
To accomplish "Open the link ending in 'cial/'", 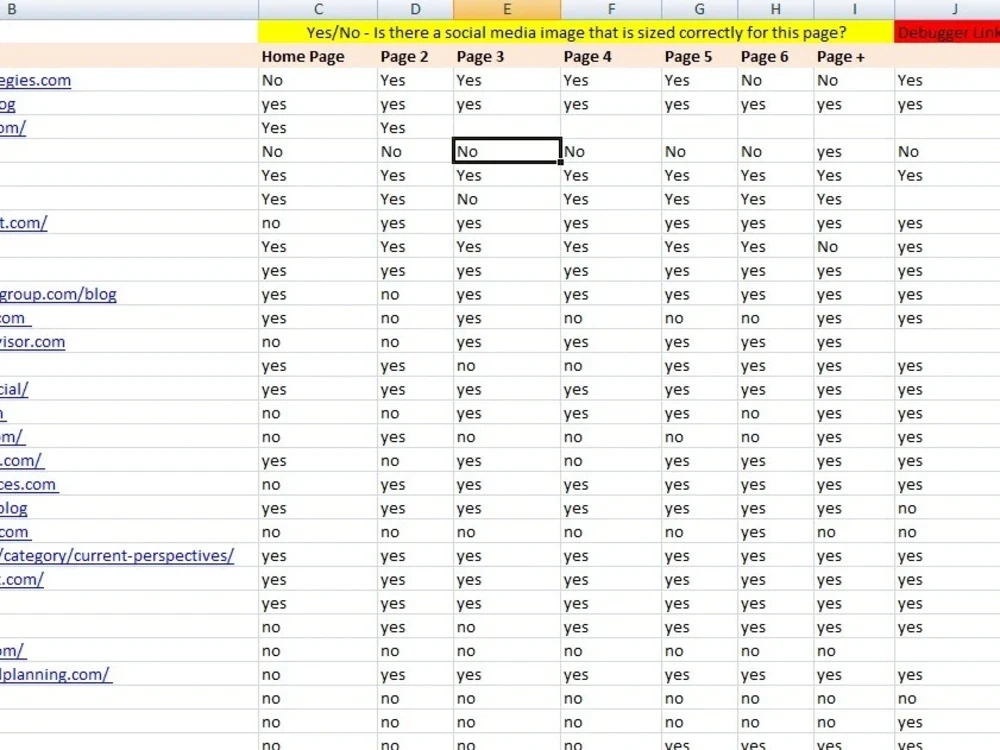I will tap(14, 390).
